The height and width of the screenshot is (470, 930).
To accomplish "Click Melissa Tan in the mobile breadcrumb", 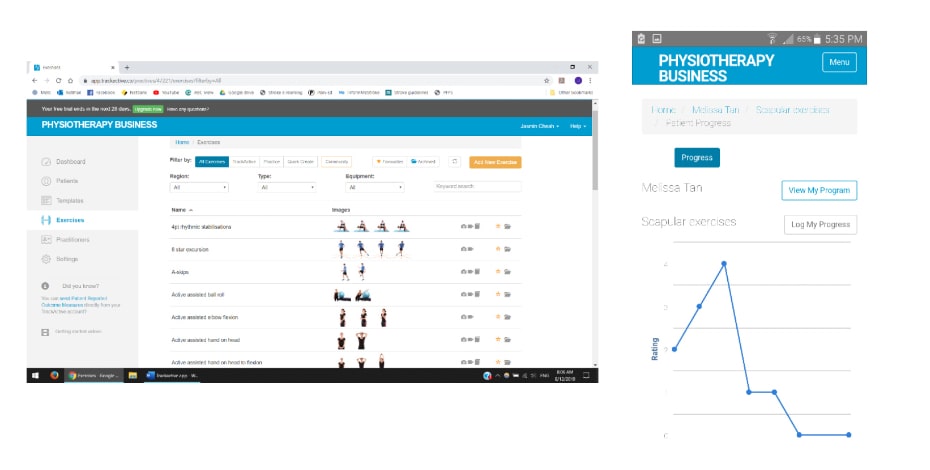I will 715,110.
